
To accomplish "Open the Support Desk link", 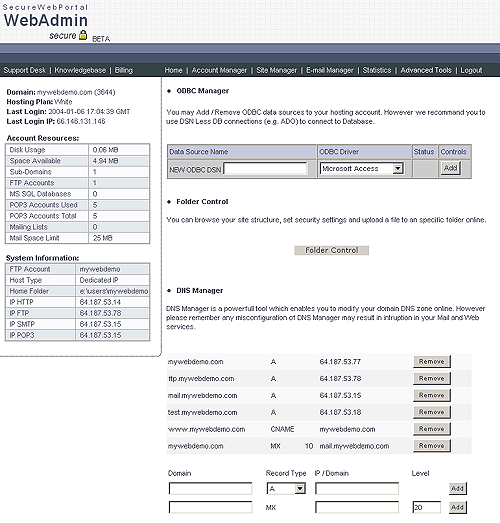I will [24, 70].
